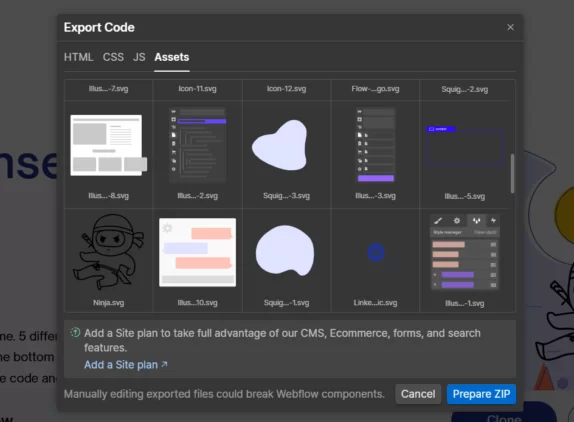
Task: Click the Flow-...go.svg file name
Action: [x=376, y=89]
